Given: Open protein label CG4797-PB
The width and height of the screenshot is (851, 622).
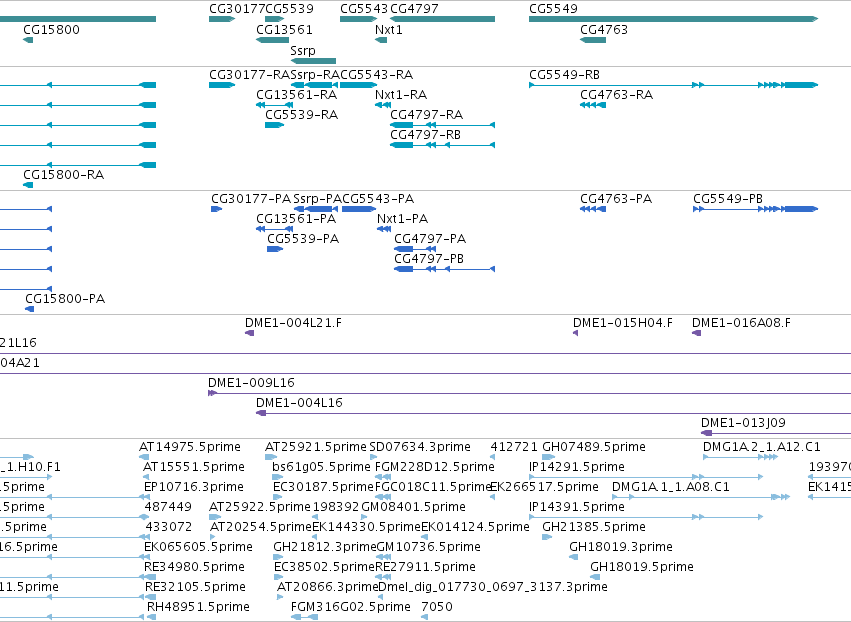Looking at the screenshot, I should (x=429, y=258).
